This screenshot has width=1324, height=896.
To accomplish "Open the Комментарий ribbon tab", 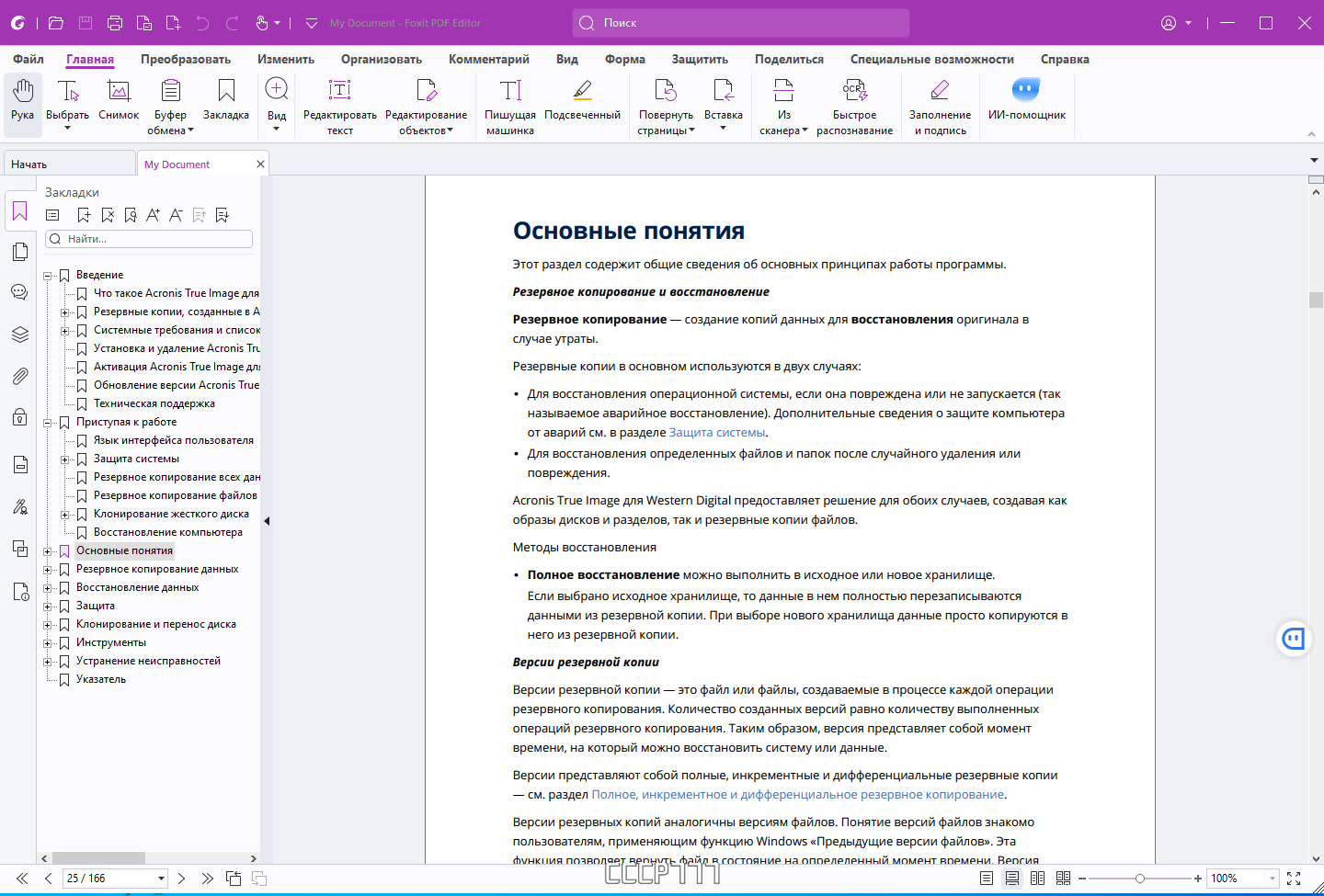I will [x=489, y=59].
